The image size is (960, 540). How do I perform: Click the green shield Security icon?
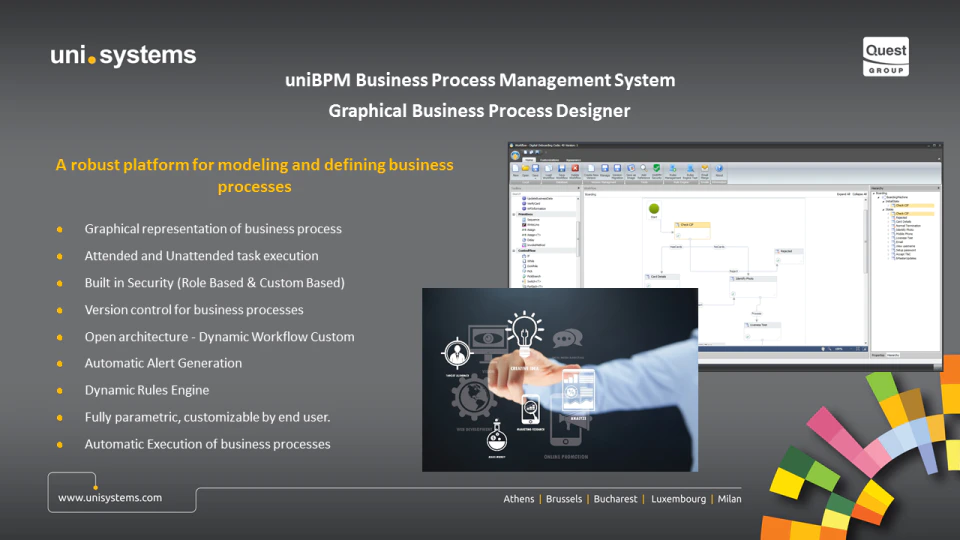coord(656,168)
